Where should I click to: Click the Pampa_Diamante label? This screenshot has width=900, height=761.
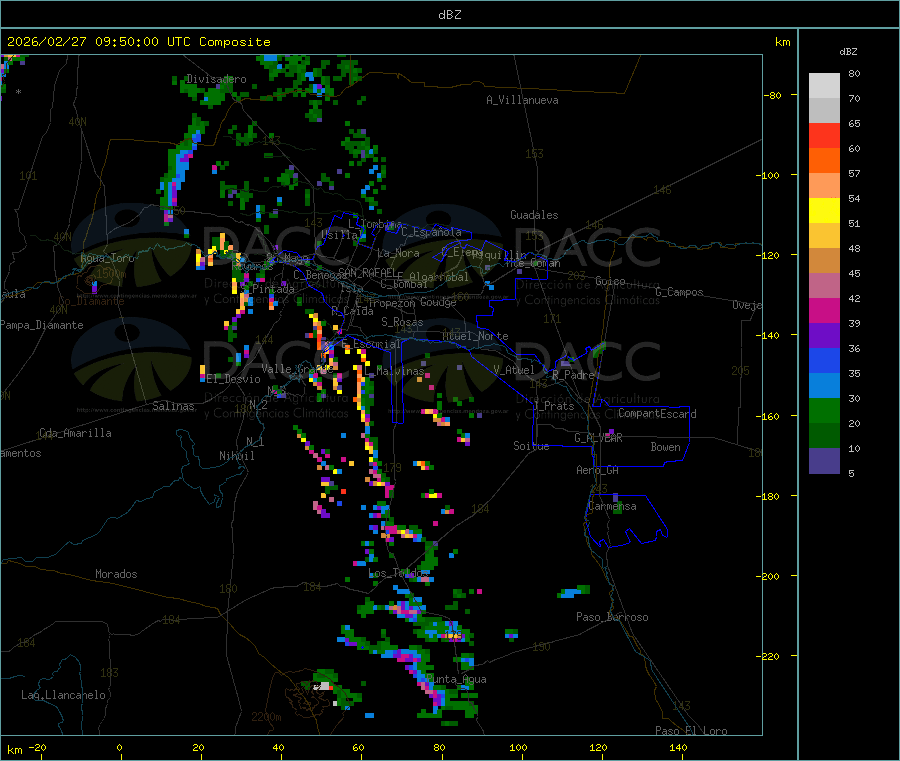tap(42, 325)
